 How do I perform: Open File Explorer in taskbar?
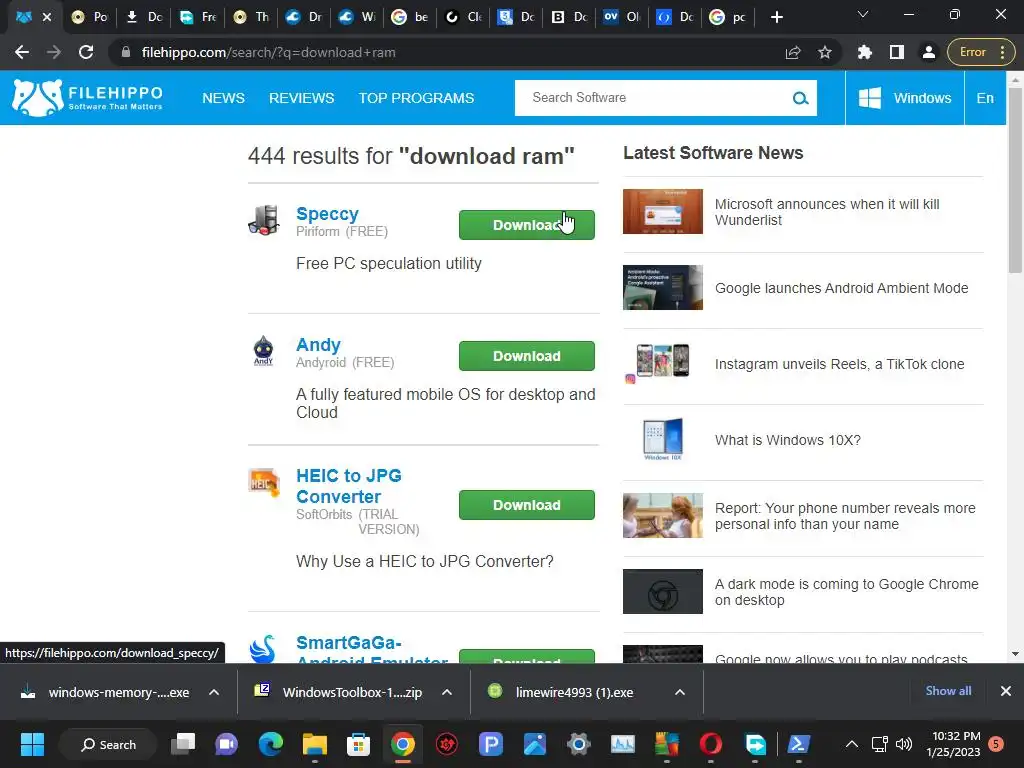click(x=315, y=744)
